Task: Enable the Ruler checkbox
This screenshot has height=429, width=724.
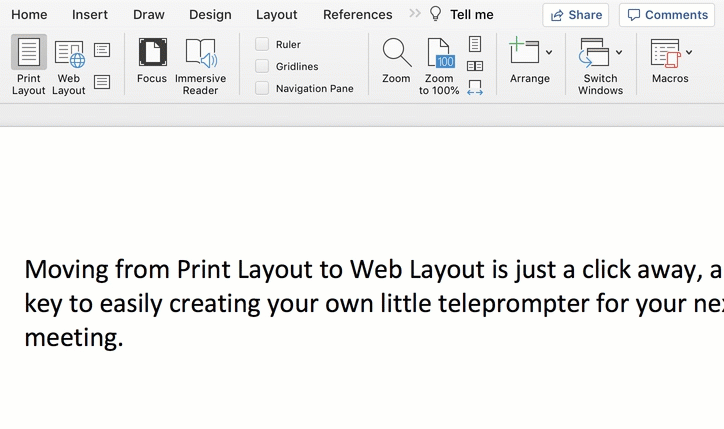Action: coord(262,44)
